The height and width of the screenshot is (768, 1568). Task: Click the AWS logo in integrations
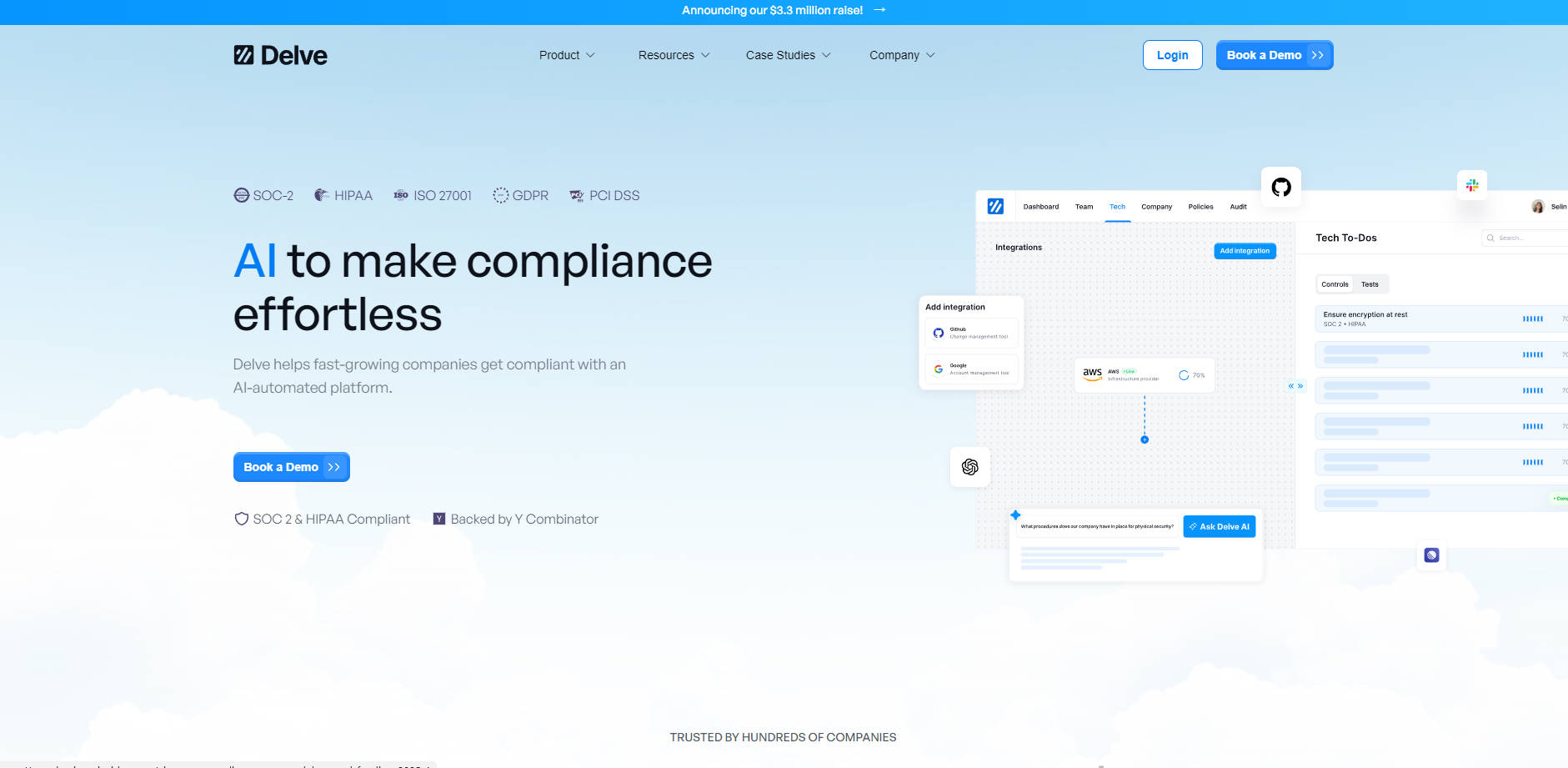(1092, 374)
